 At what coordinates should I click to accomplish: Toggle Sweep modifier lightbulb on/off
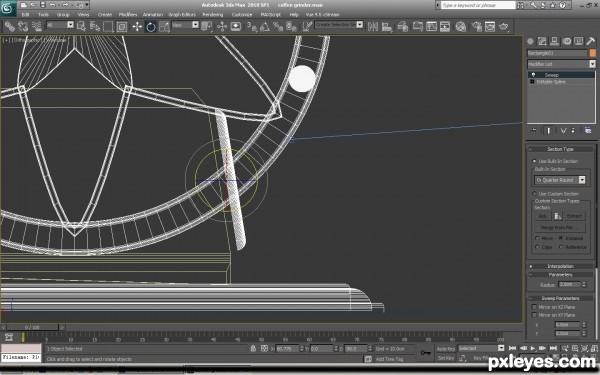[x=533, y=75]
